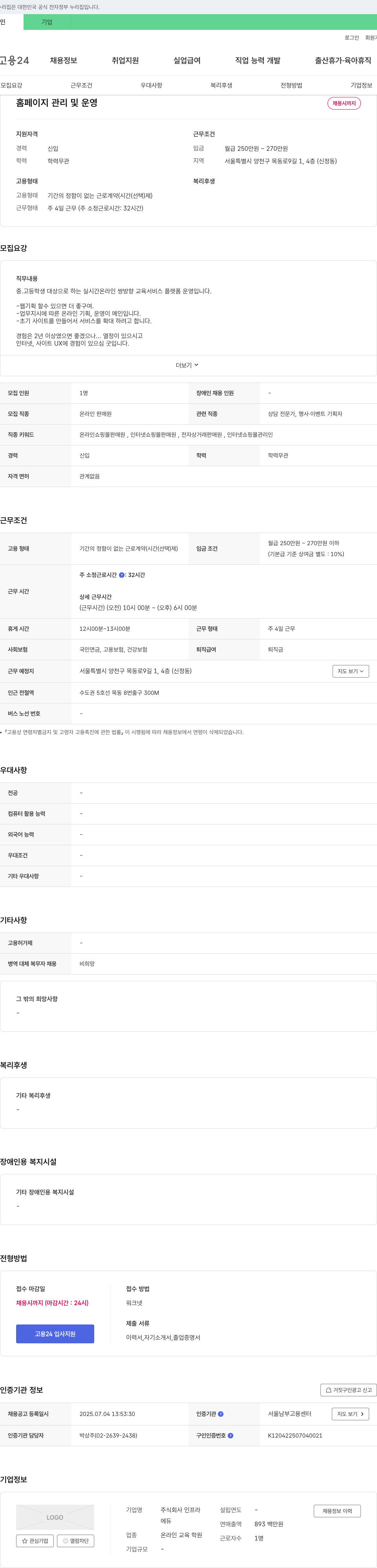The image size is (377, 1568).
Task: Click wage text 월급 250만원 ~ 270만원 이하
Action: (x=303, y=543)
